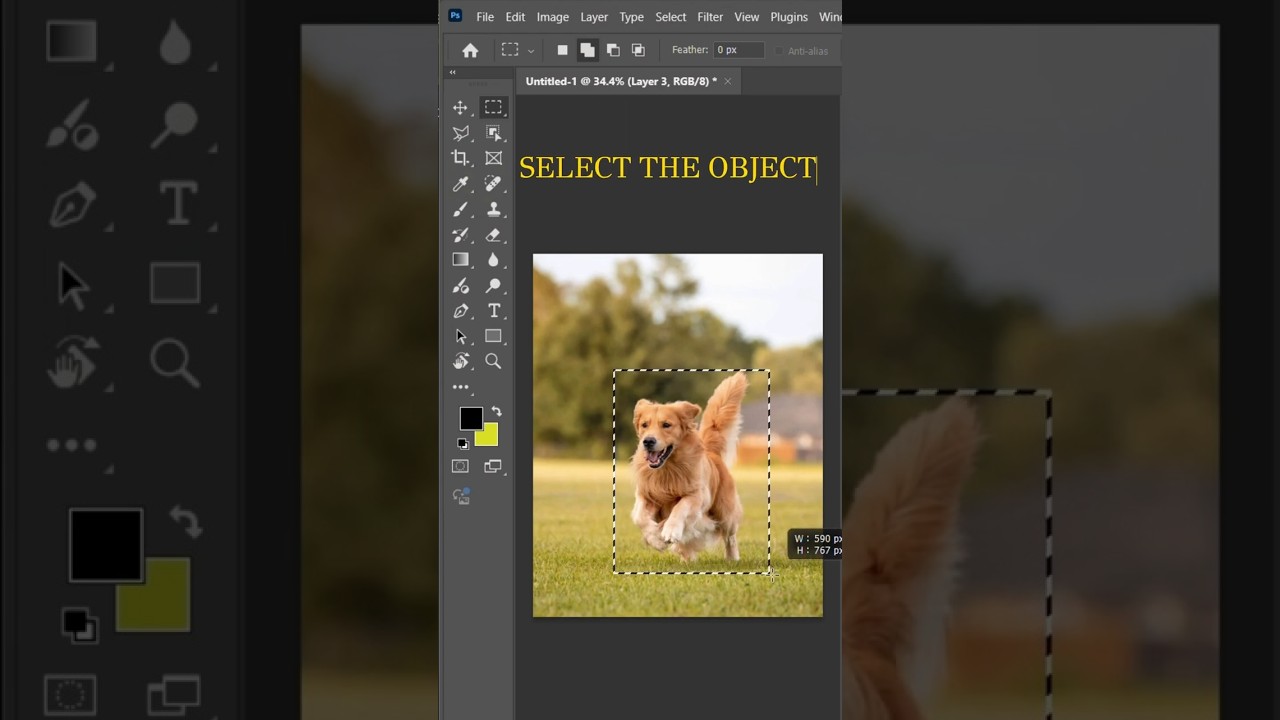Select the History Brush tool

pos(460,235)
